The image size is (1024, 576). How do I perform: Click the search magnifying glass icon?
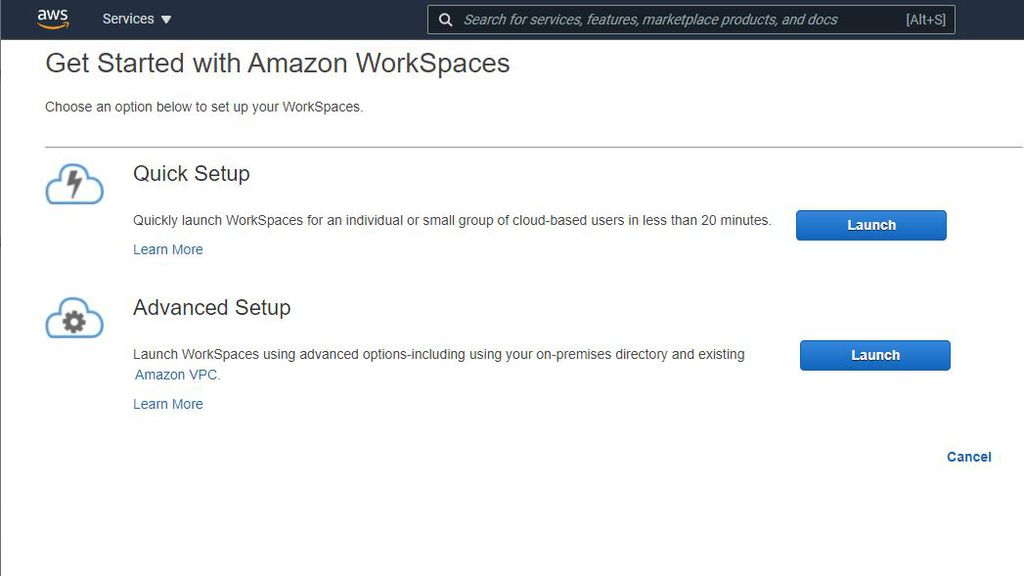[445, 19]
